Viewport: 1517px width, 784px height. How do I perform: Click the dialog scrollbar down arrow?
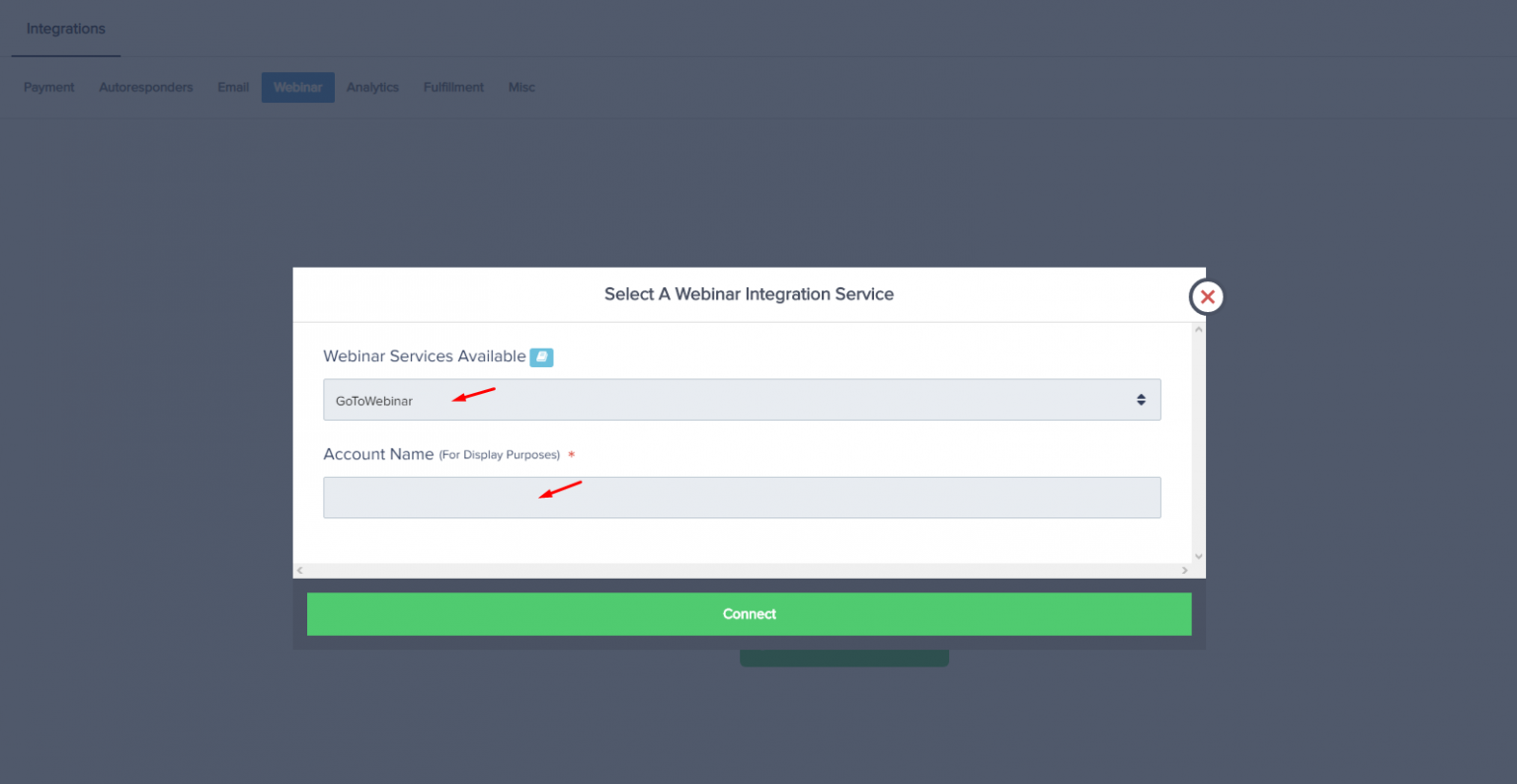point(1199,557)
